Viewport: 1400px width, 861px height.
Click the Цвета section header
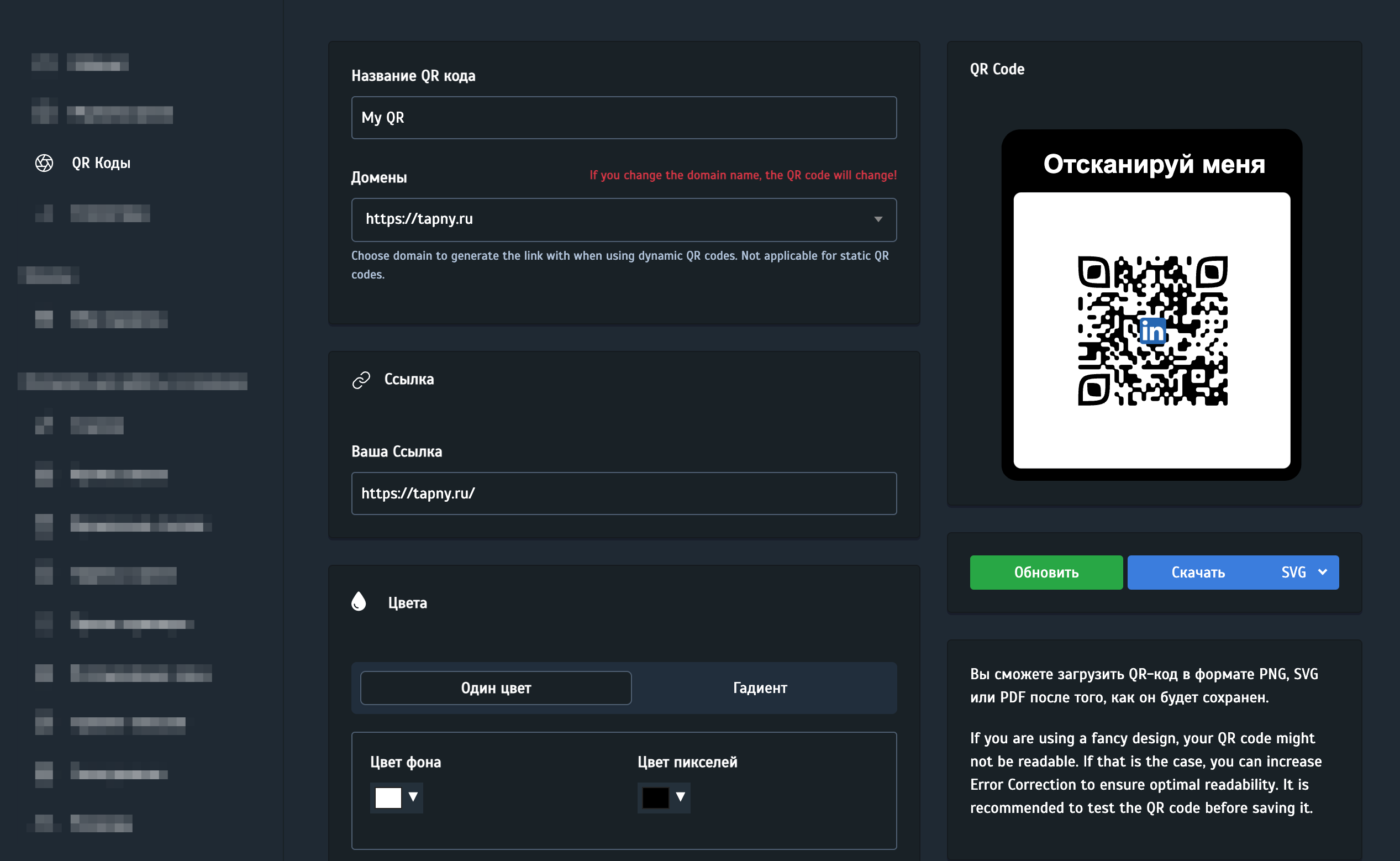pos(407,603)
